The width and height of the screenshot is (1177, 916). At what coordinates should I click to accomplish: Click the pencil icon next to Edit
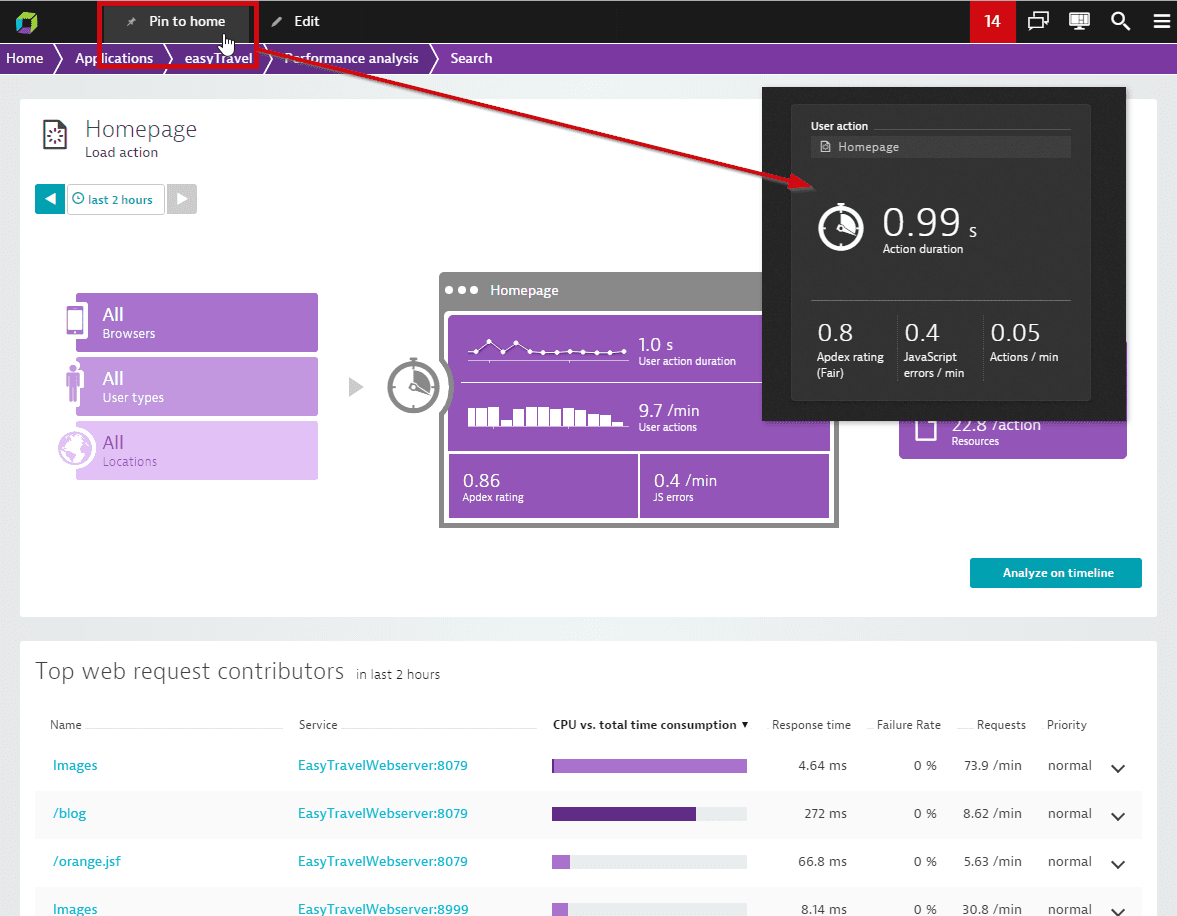tap(277, 22)
